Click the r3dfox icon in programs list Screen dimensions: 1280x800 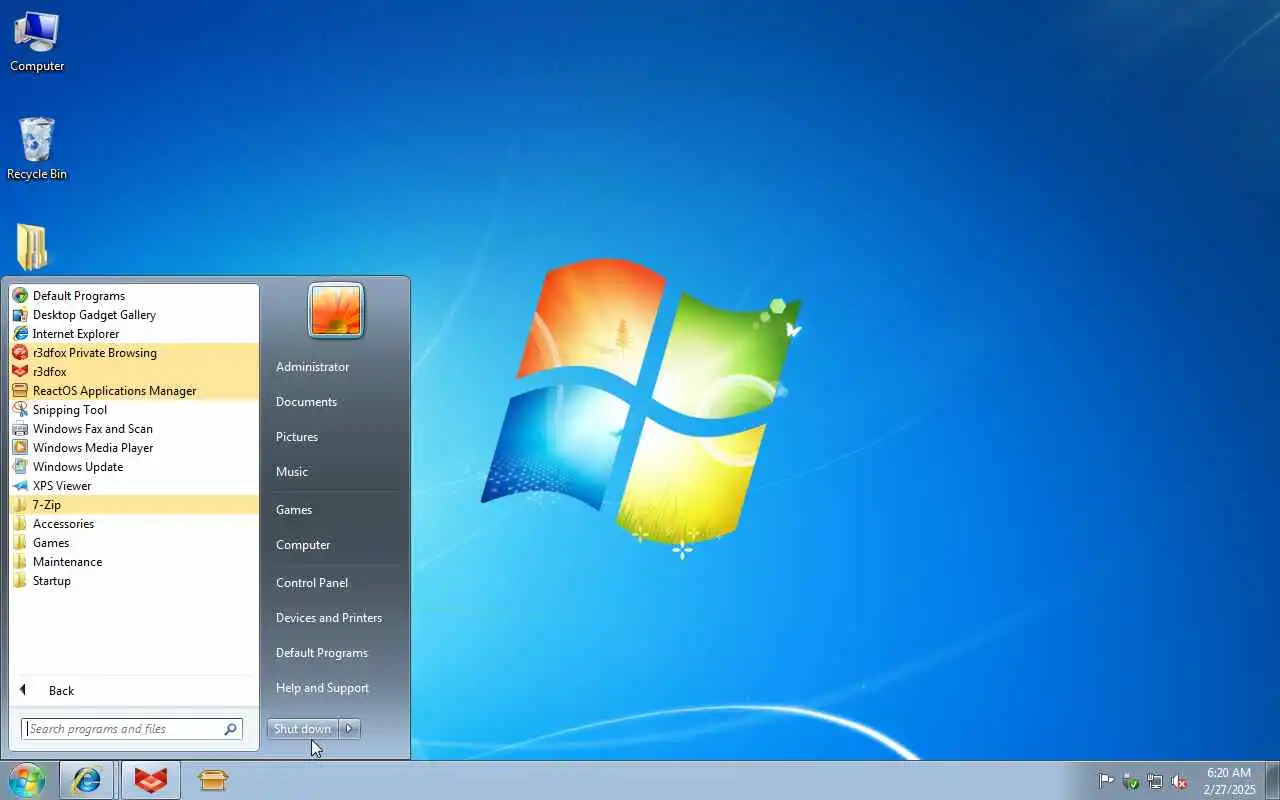(20, 372)
